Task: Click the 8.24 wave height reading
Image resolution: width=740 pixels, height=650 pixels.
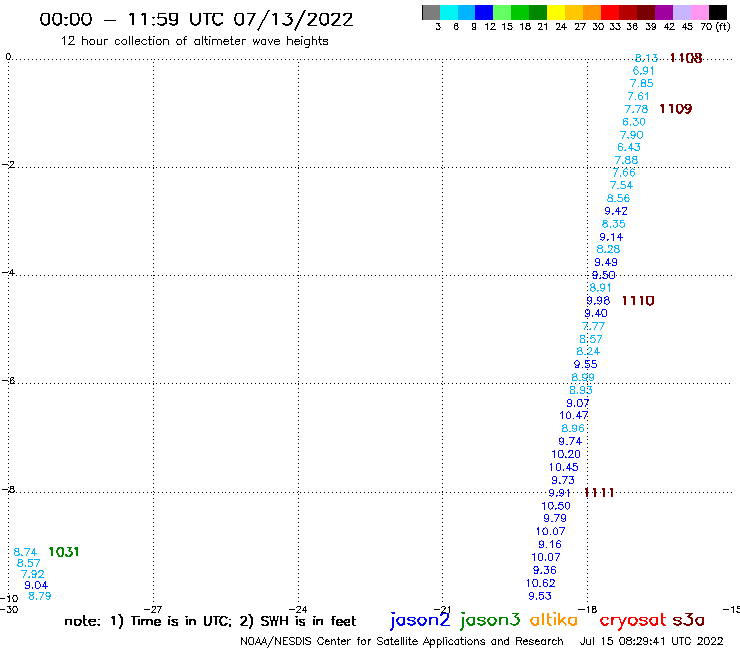Action: (588, 351)
